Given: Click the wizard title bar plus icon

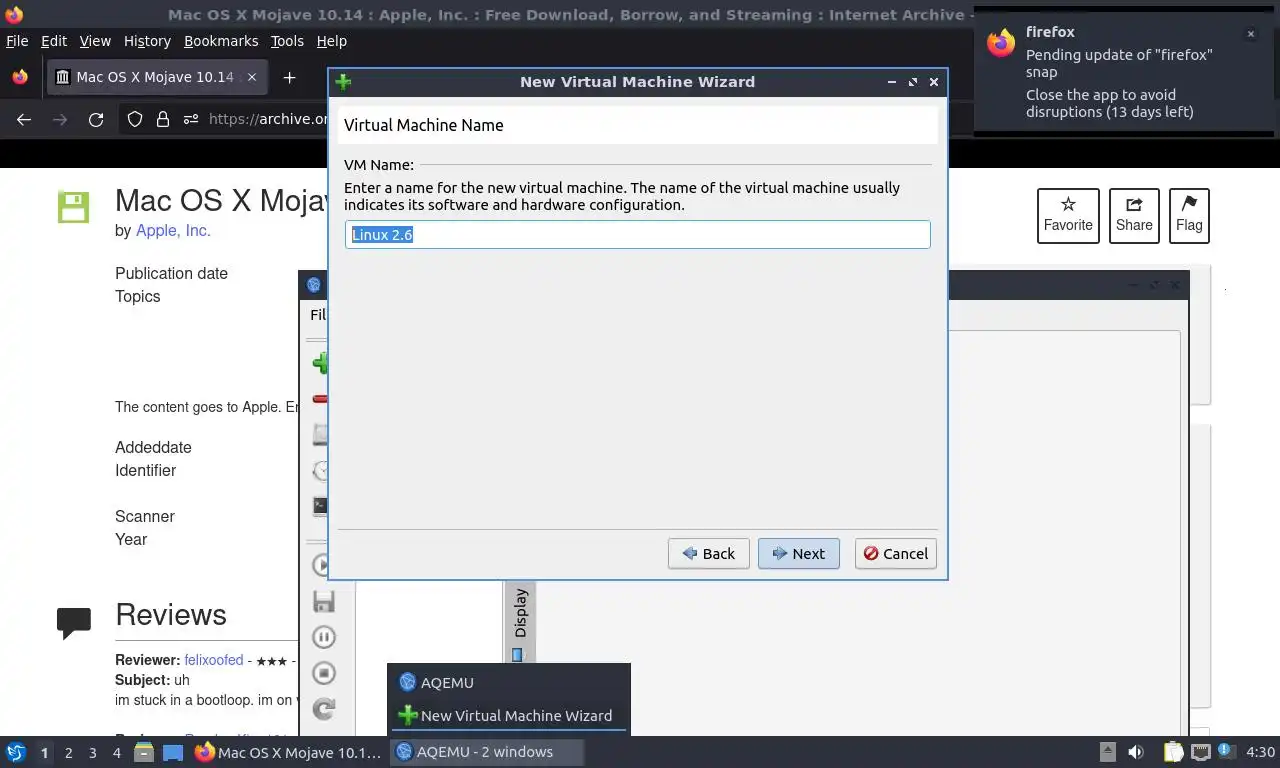Looking at the screenshot, I should tap(343, 82).
